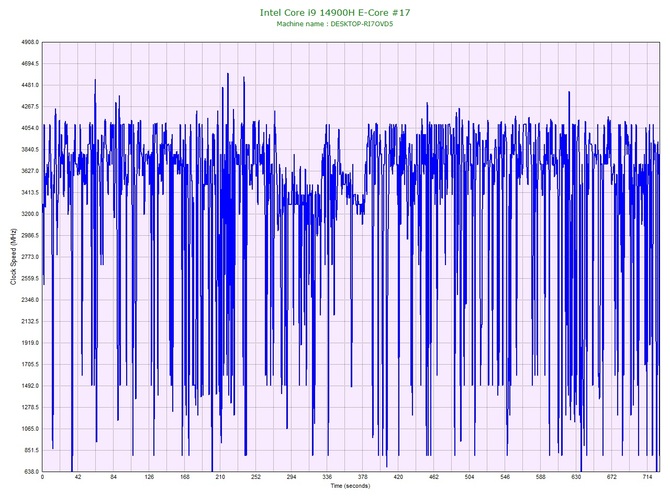Click the 294 seconds tick label
The image size is (670, 503).
tap(291, 477)
